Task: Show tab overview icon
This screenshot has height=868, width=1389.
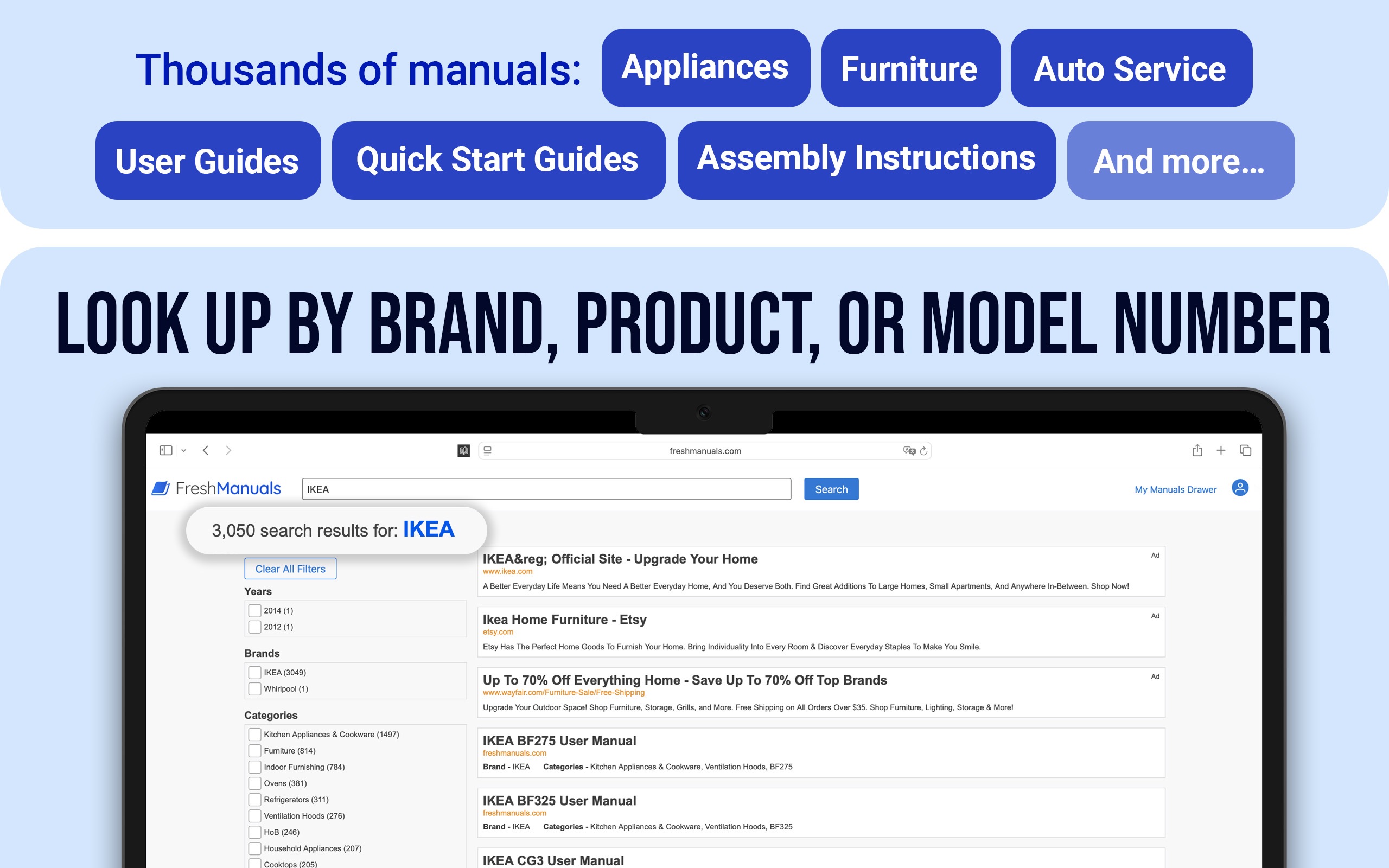Action: (1246, 450)
